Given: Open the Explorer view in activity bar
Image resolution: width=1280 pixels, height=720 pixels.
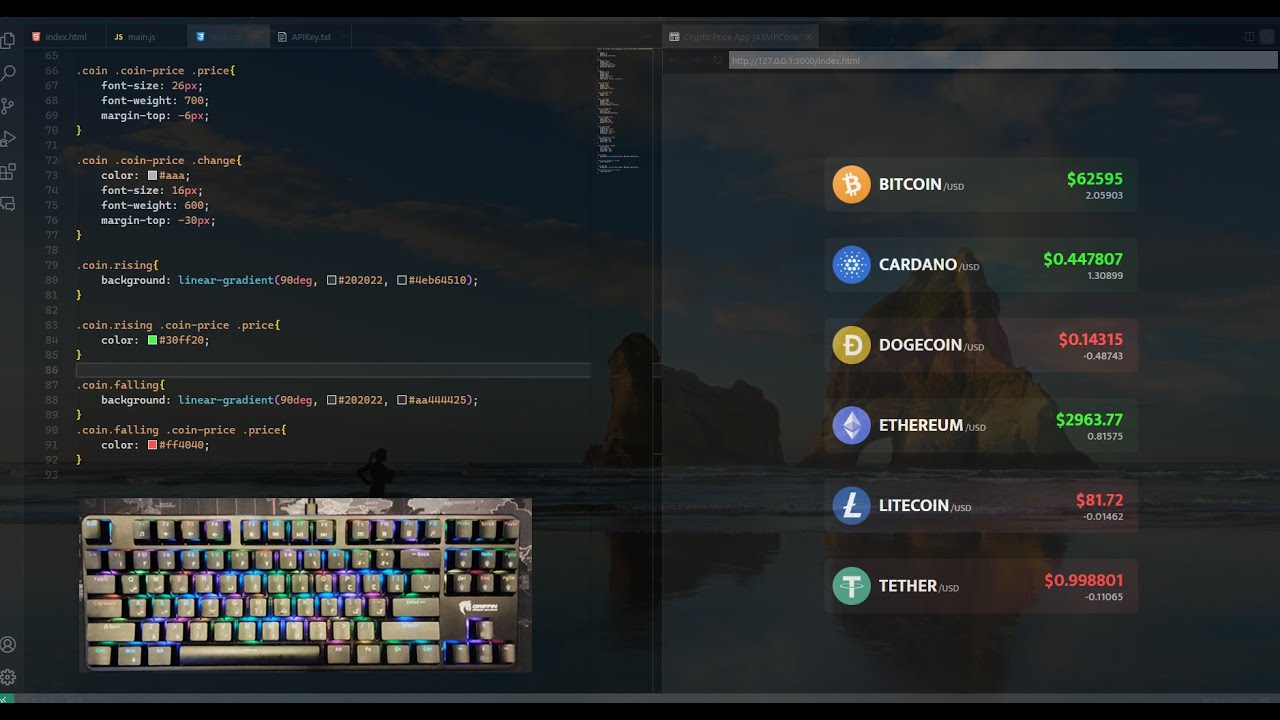Looking at the screenshot, I should 8,40.
